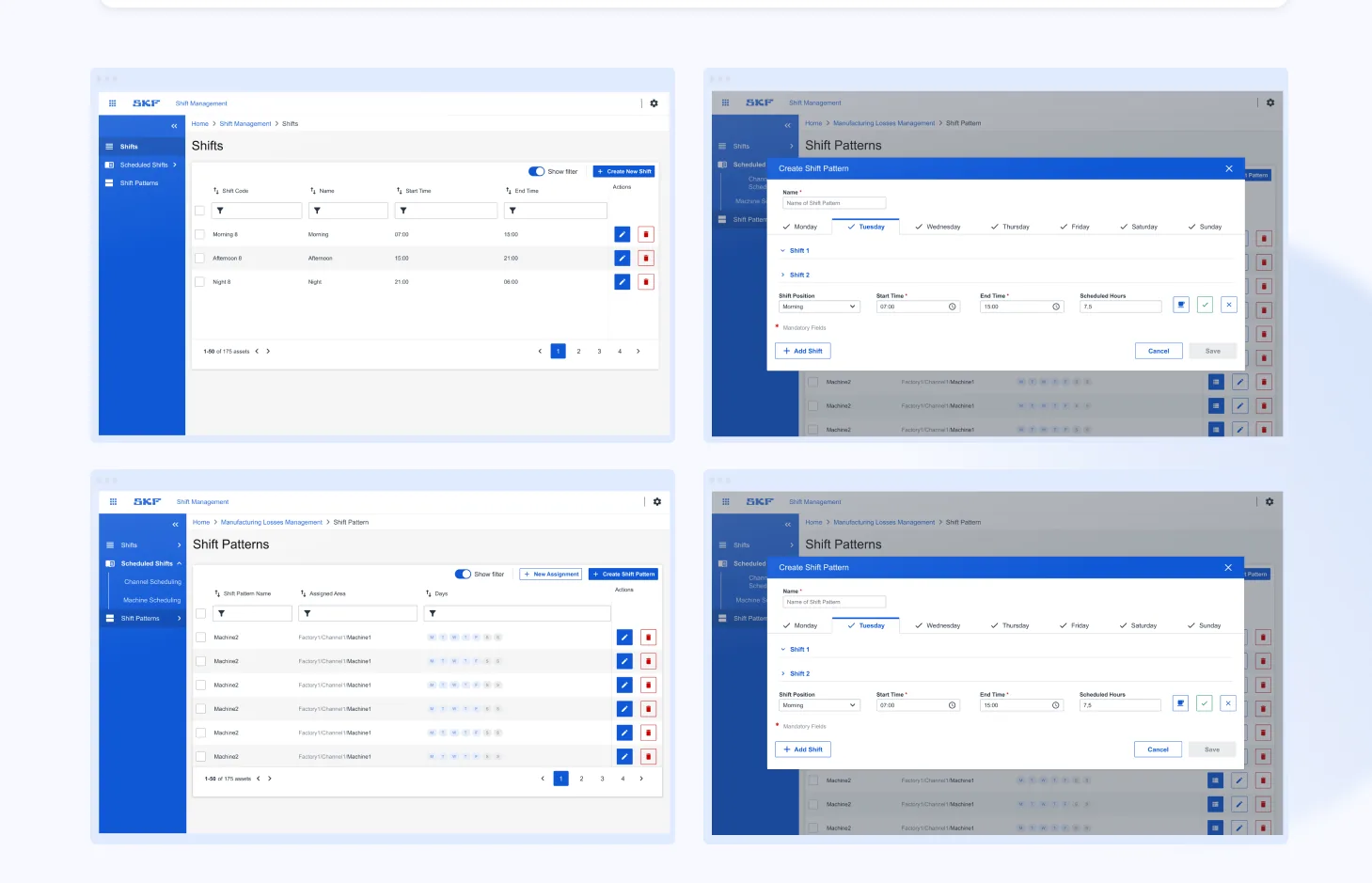Image resolution: width=1372 pixels, height=883 pixels.
Task: Switch to the Friday tab in the lower dialog
Action: point(1075,625)
